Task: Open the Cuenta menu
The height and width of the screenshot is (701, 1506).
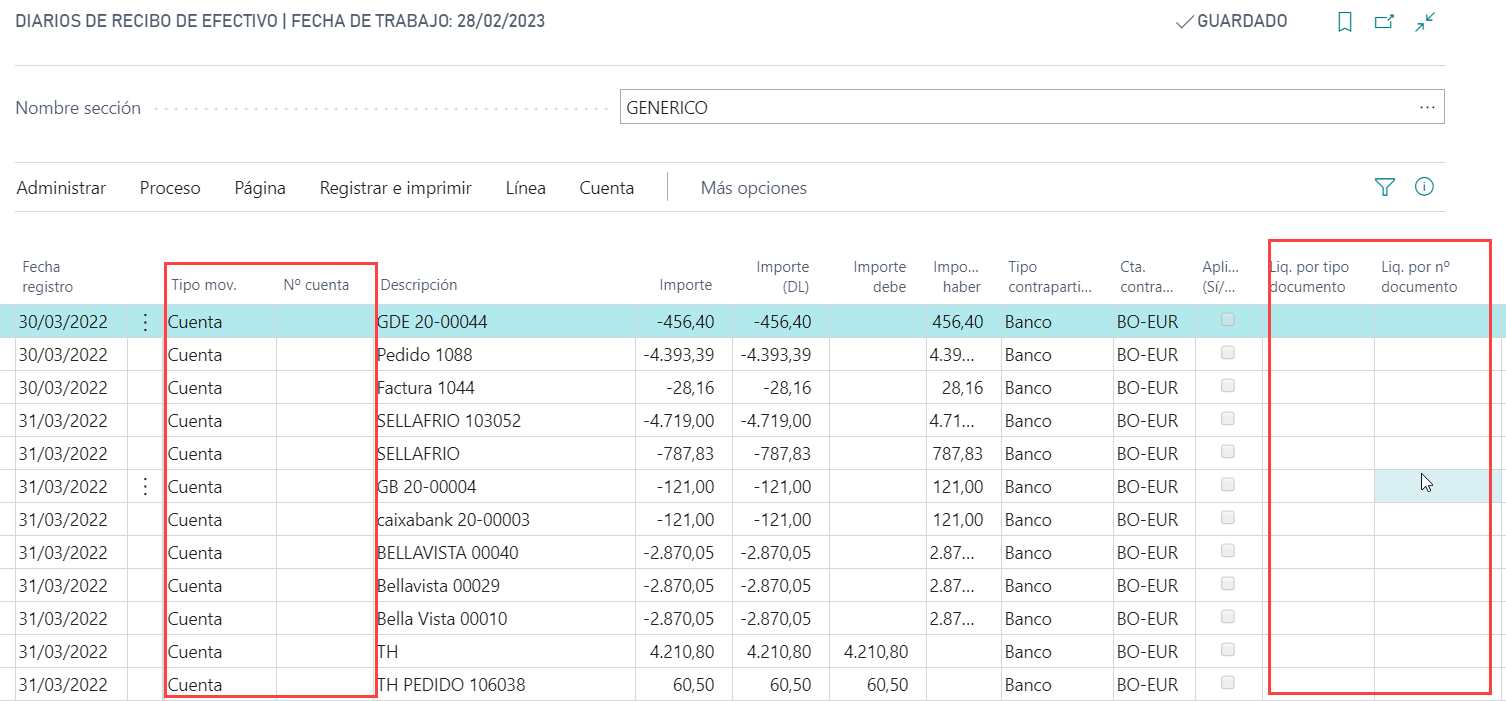Action: 606,188
